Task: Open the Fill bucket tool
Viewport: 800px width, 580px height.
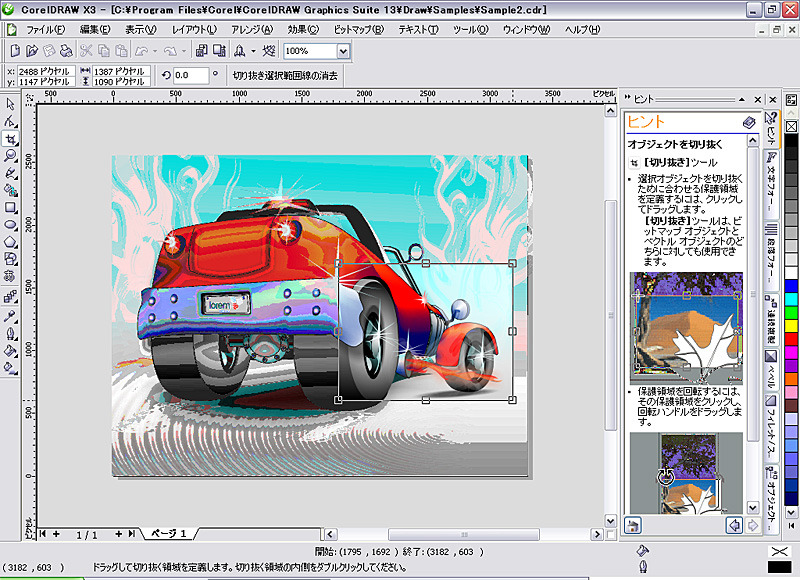Action: pyautogui.click(x=10, y=350)
